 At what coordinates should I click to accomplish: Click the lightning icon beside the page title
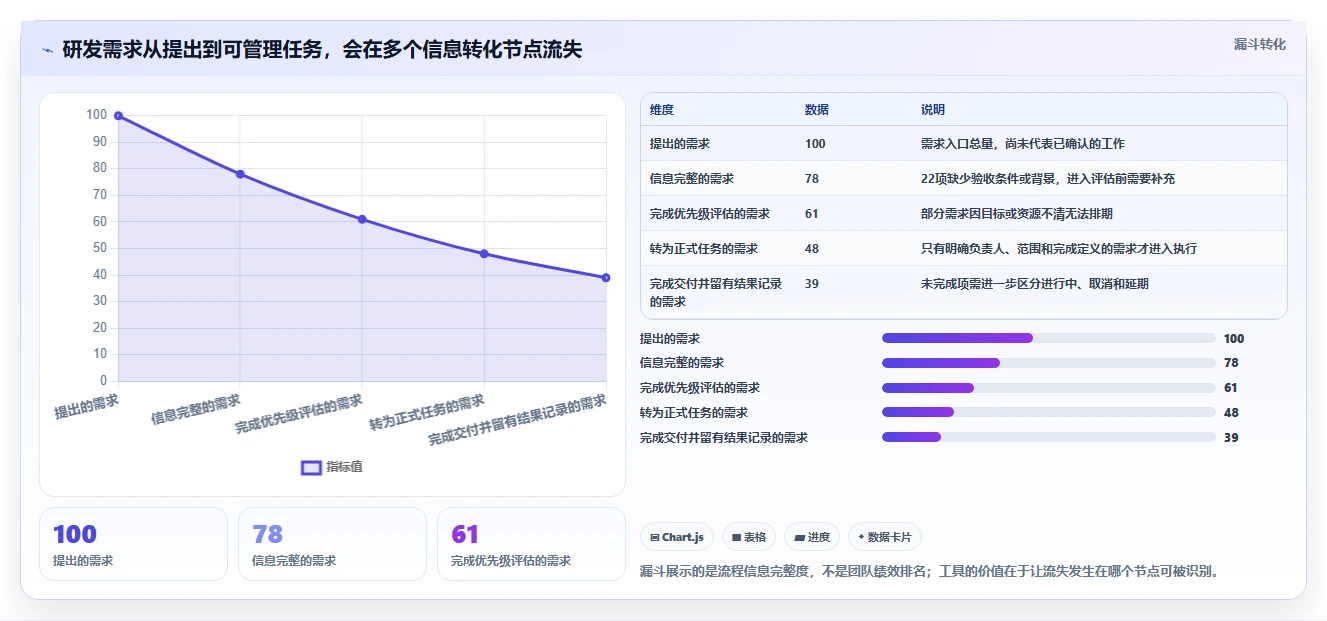47,50
